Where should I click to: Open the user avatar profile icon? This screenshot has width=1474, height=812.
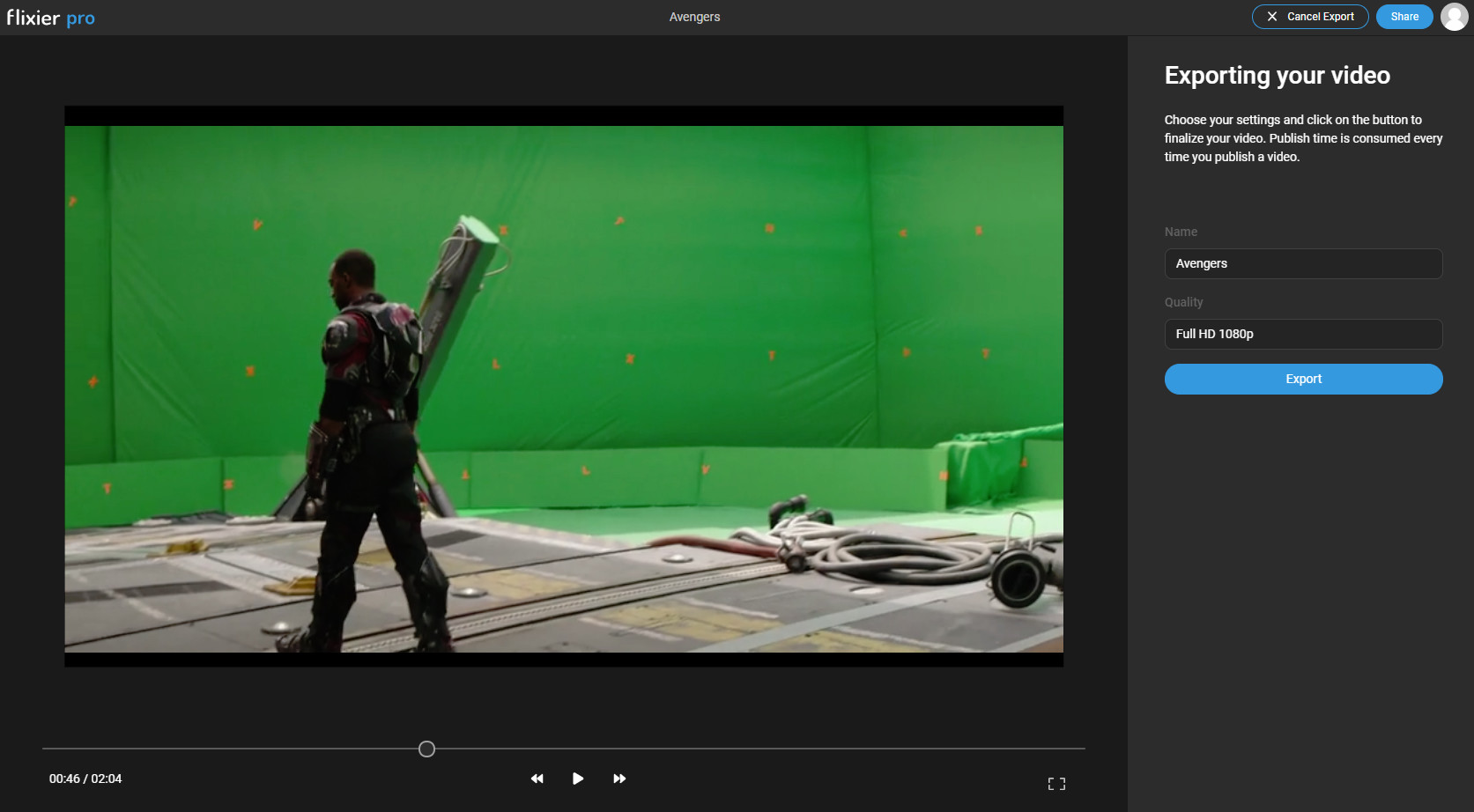pyautogui.click(x=1454, y=17)
